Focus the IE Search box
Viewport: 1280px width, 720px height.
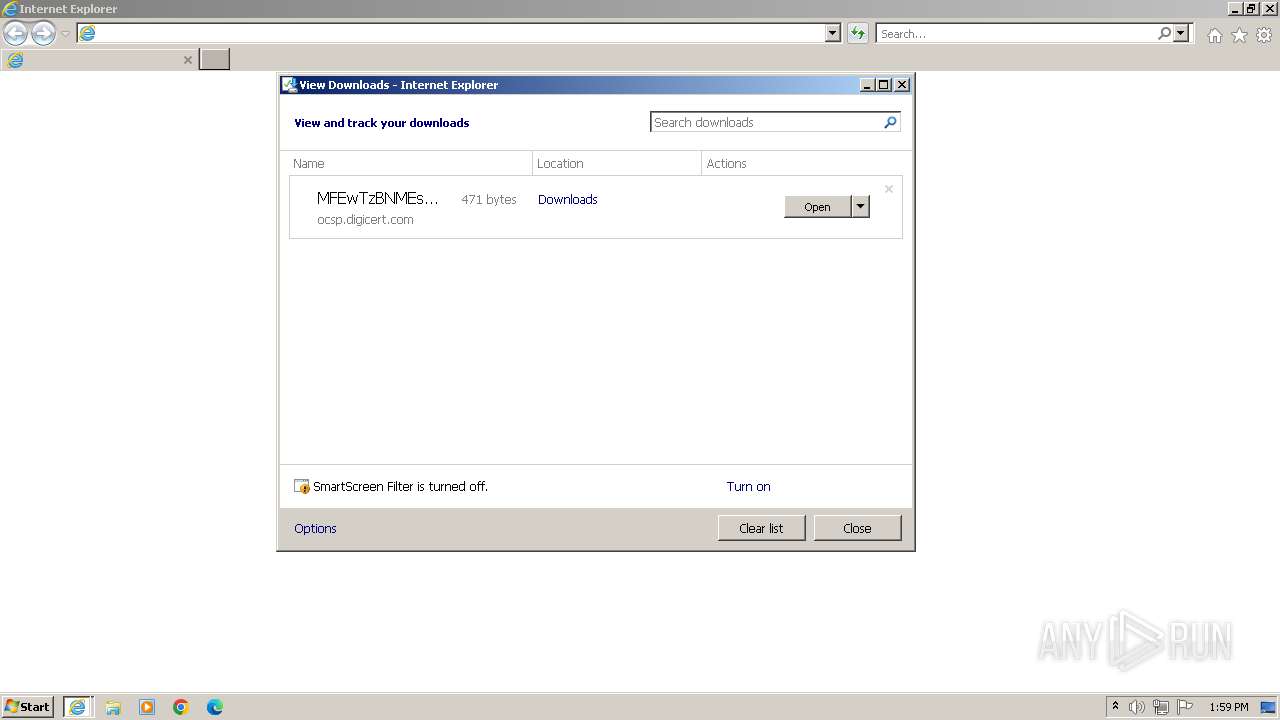1016,33
